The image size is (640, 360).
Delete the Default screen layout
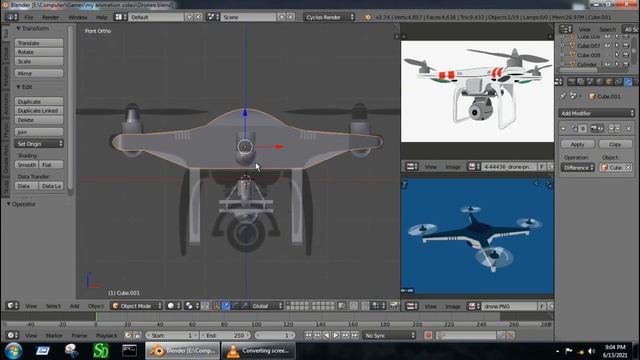click(198, 17)
